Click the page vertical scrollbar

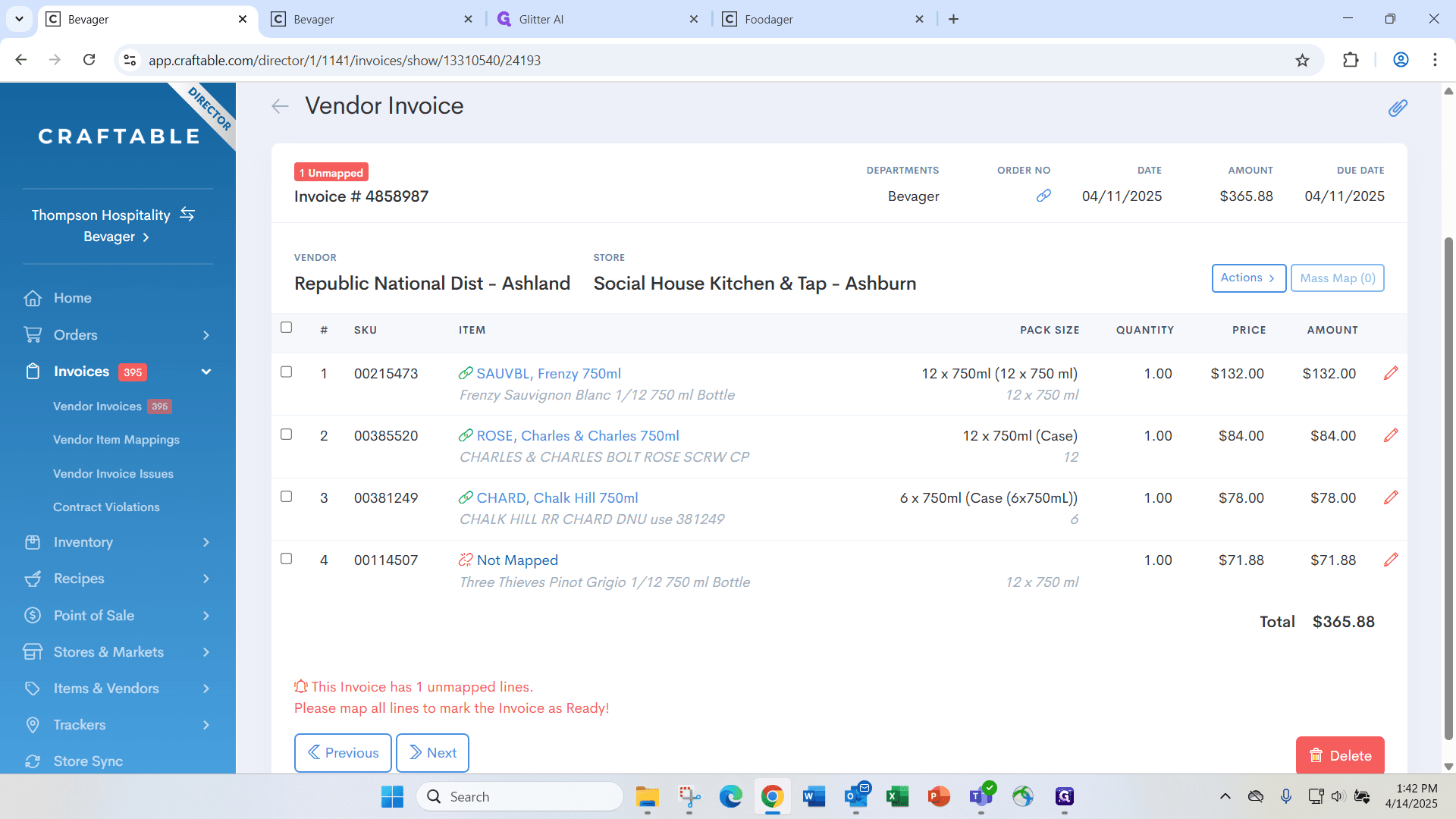click(1448, 489)
